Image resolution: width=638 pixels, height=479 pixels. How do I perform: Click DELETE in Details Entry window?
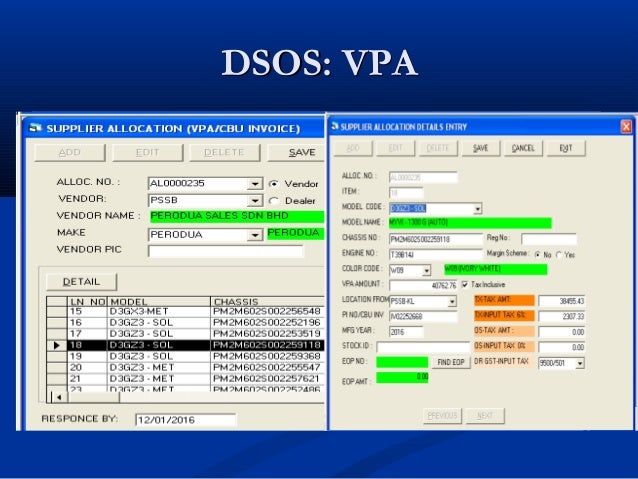(x=438, y=148)
